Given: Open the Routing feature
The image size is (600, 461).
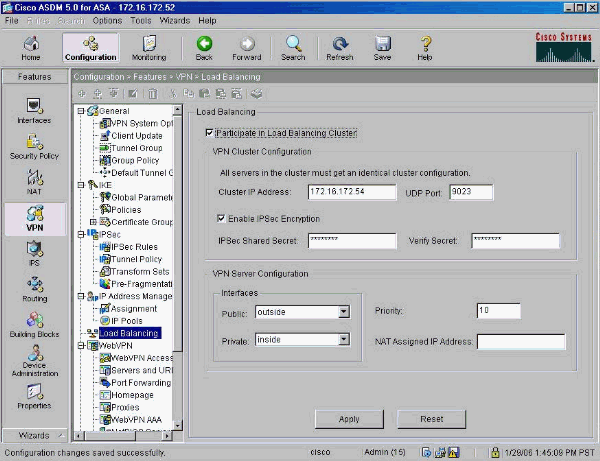Looking at the screenshot, I should pyautogui.click(x=34, y=289).
